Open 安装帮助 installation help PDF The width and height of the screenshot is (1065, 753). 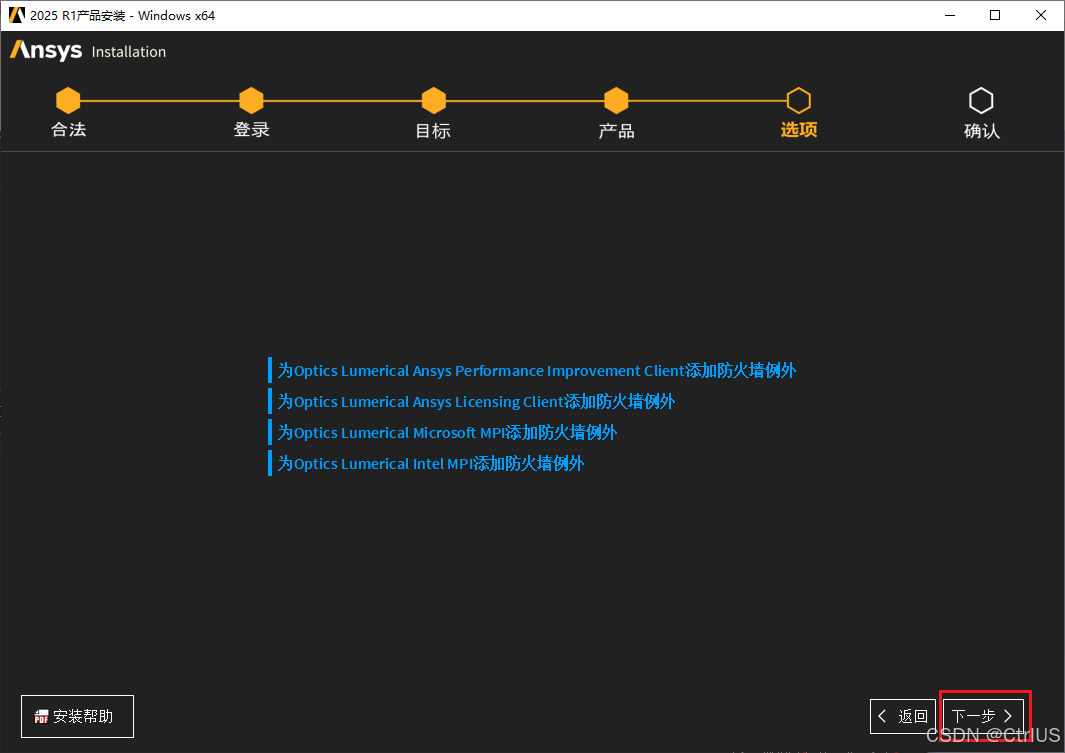(x=77, y=716)
